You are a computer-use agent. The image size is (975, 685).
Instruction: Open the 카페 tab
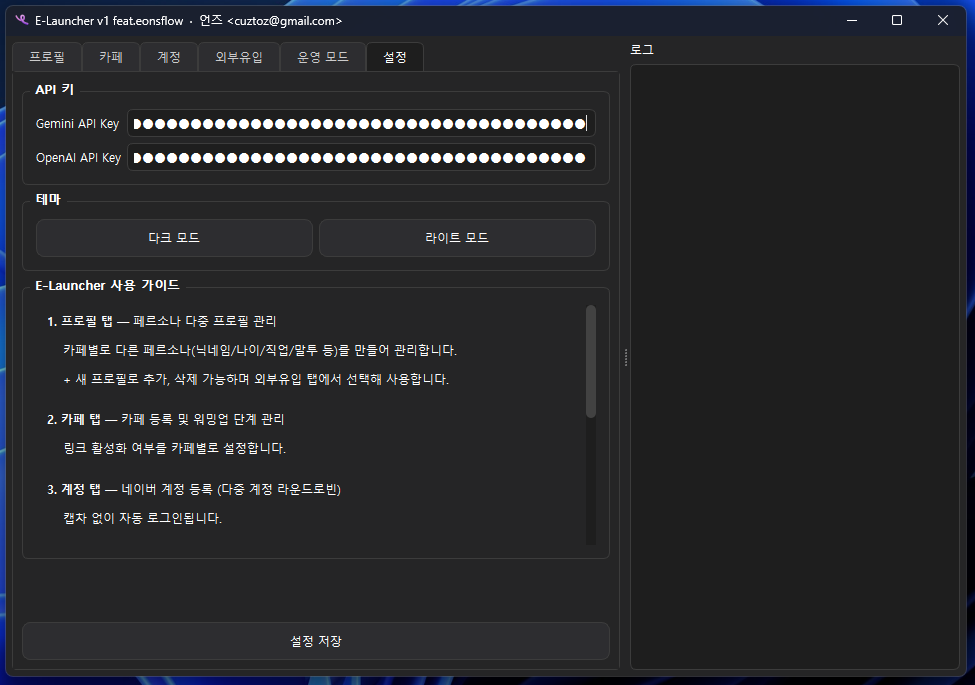(111, 57)
